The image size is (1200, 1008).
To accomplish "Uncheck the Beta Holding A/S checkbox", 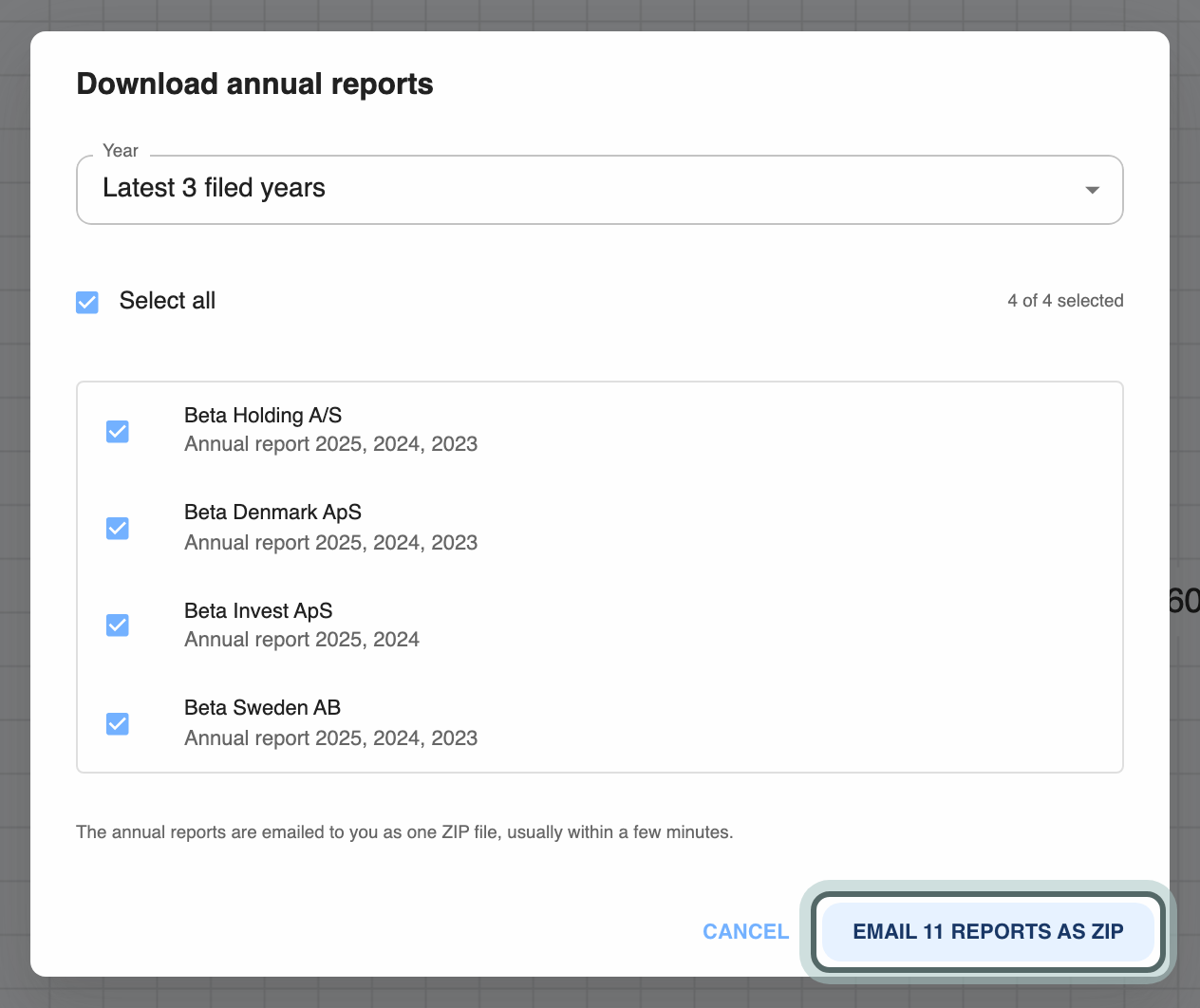I will (118, 432).
